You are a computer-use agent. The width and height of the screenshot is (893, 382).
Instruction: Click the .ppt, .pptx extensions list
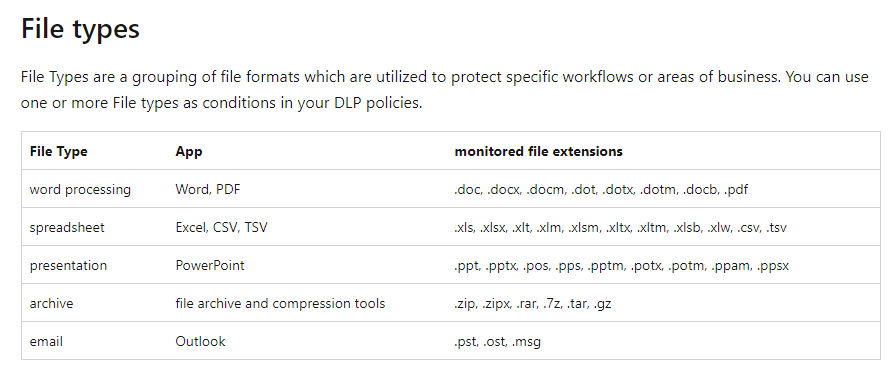coord(621,266)
